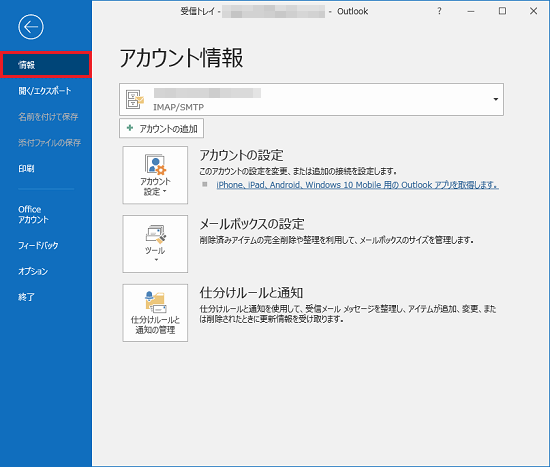Click the back arrow circle icon
This screenshot has height=467, width=550.
tap(31, 27)
